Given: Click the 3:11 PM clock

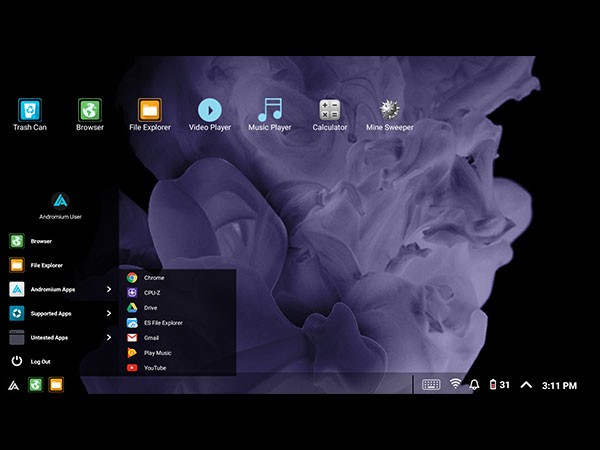Looking at the screenshot, I should click(560, 385).
